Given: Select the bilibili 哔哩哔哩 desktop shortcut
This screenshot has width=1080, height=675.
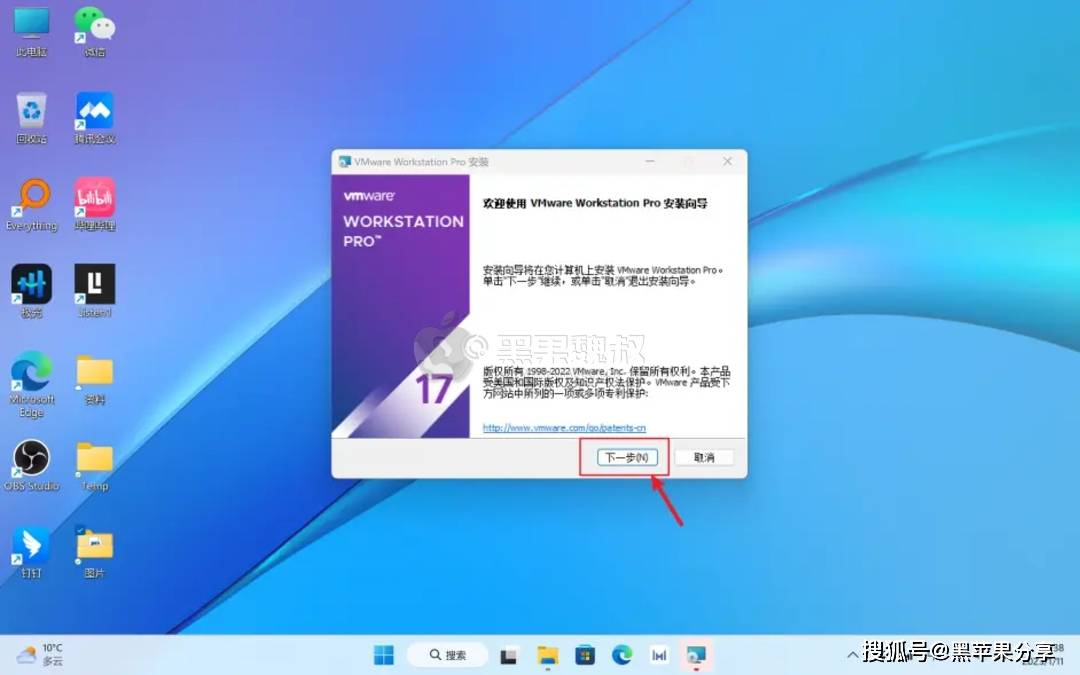Looking at the screenshot, I should click(95, 205).
